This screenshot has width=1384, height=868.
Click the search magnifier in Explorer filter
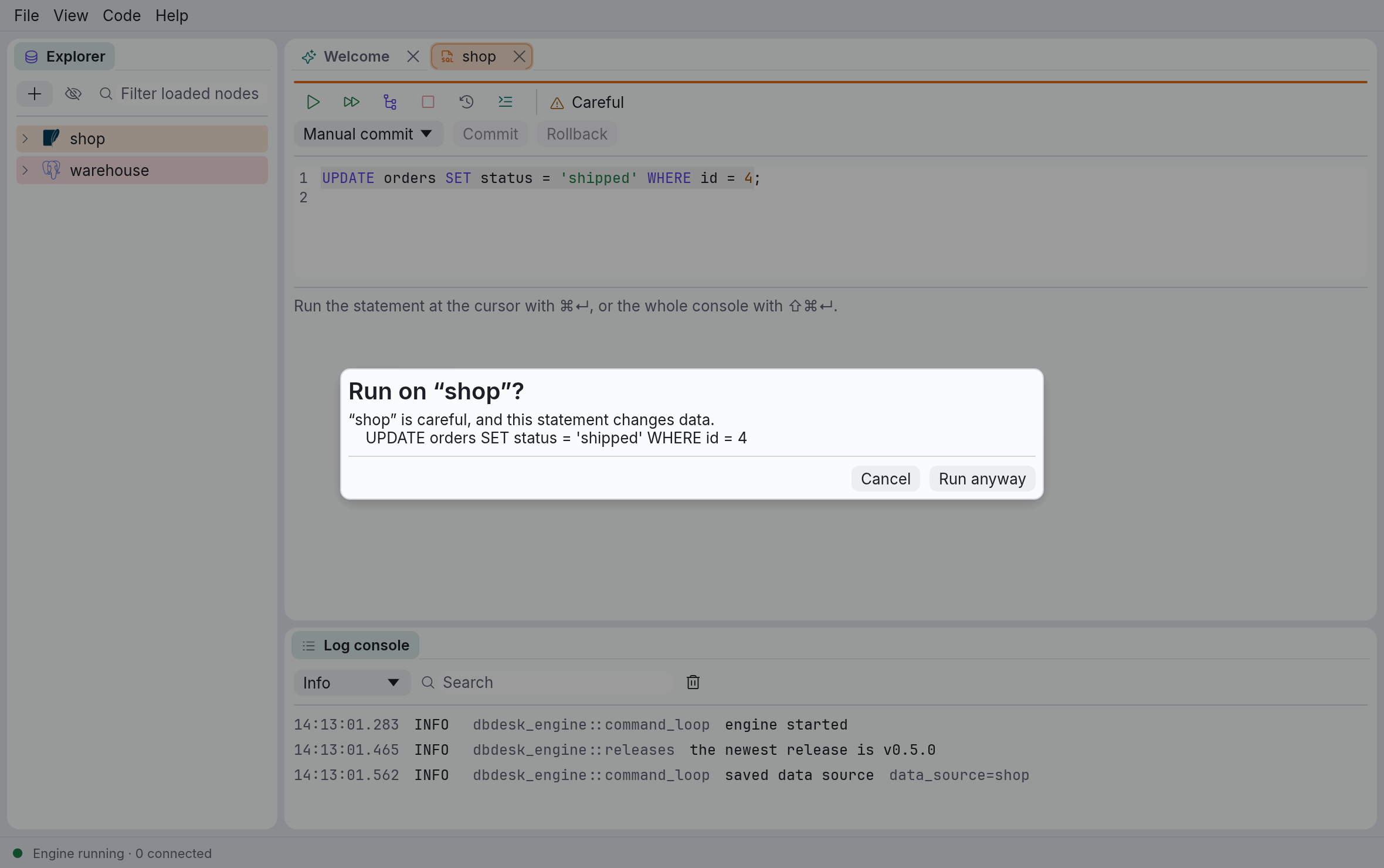(x=106, y=94)
